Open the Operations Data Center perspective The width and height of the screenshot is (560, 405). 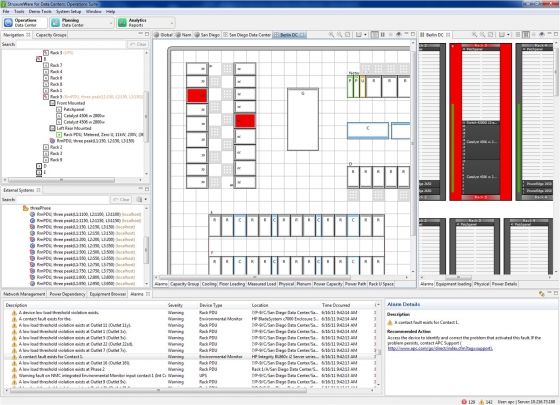[x=25, y=22]
